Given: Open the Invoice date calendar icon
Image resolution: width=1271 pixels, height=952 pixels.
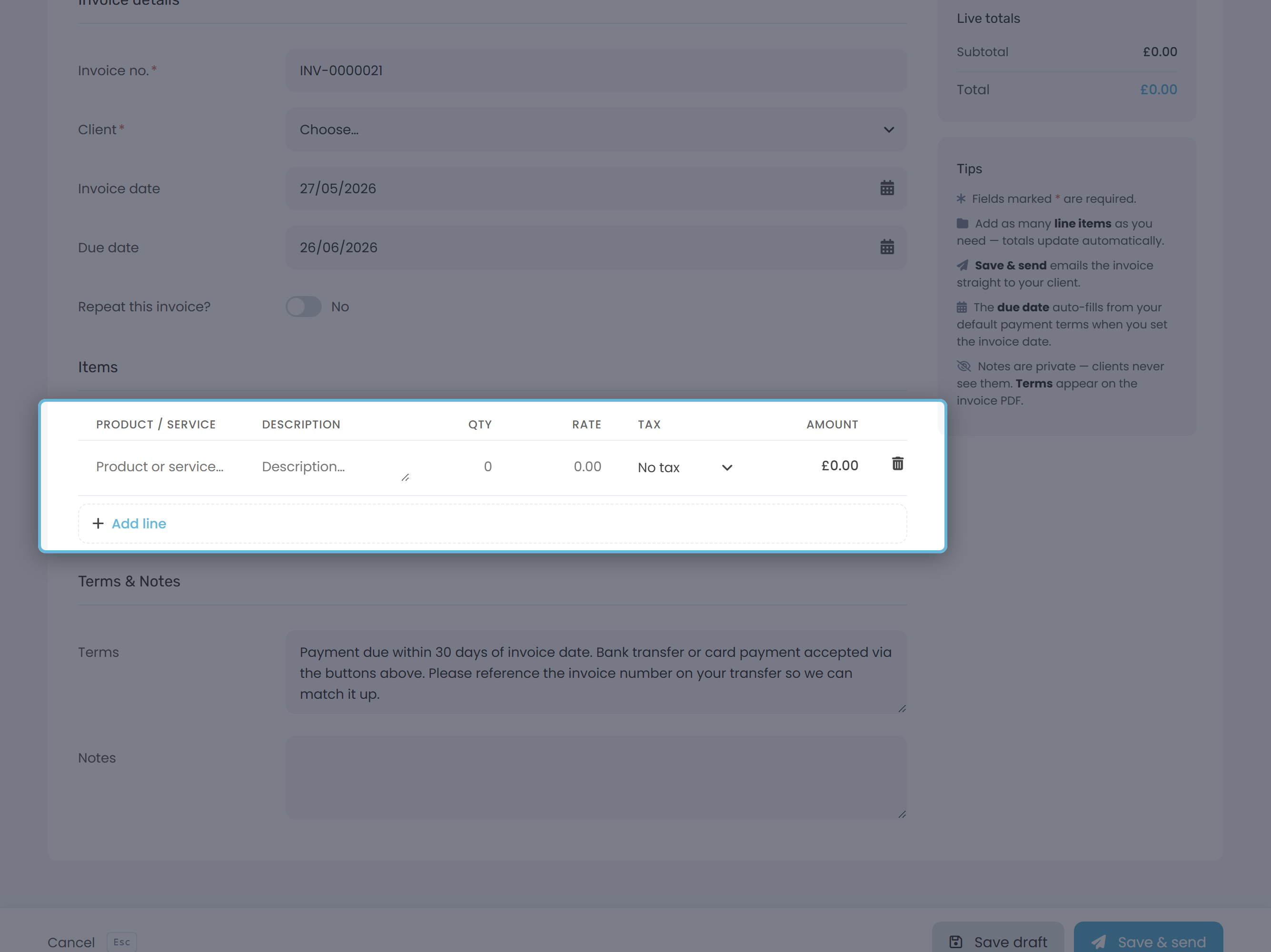Looking at the screenshot, I should click(886, 188).
